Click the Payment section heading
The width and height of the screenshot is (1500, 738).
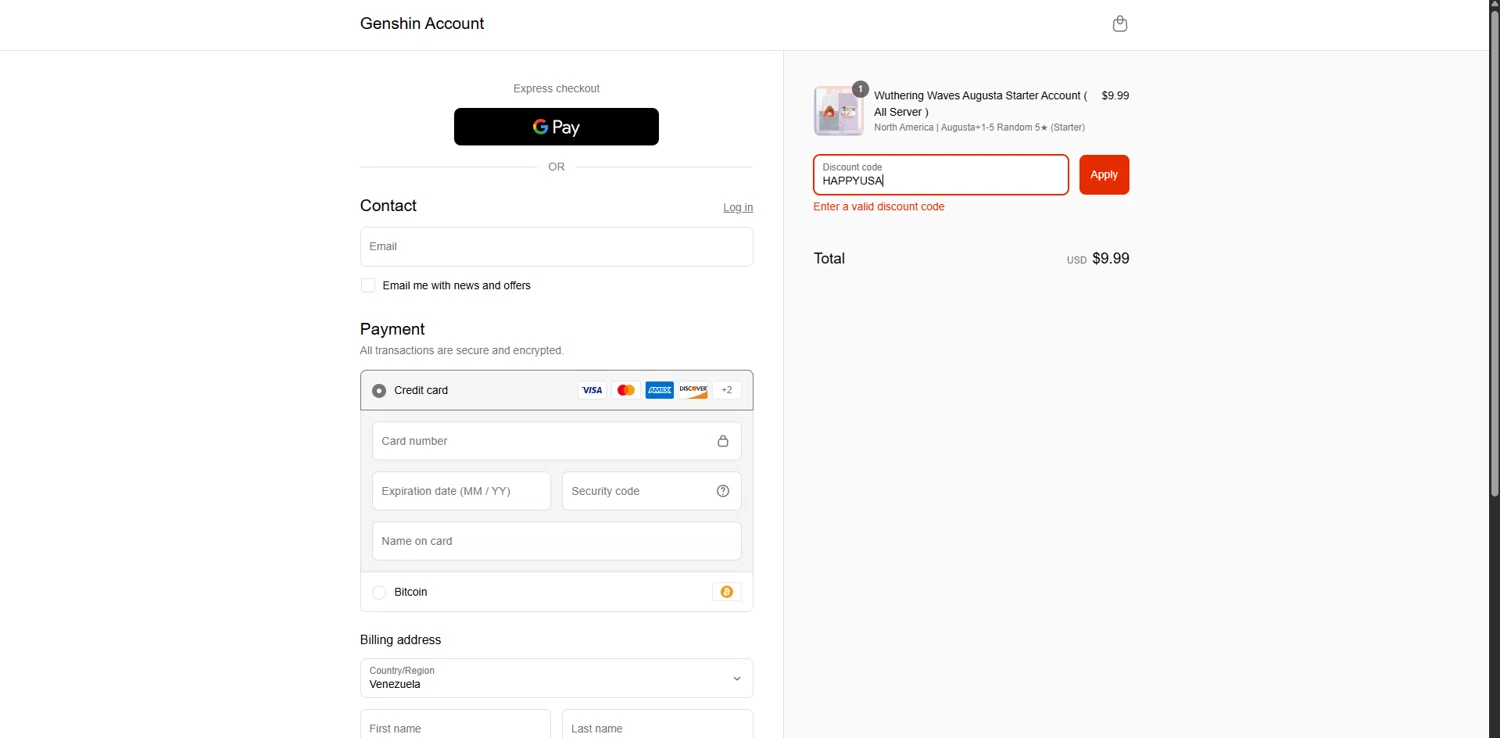(x=392, y=329)
